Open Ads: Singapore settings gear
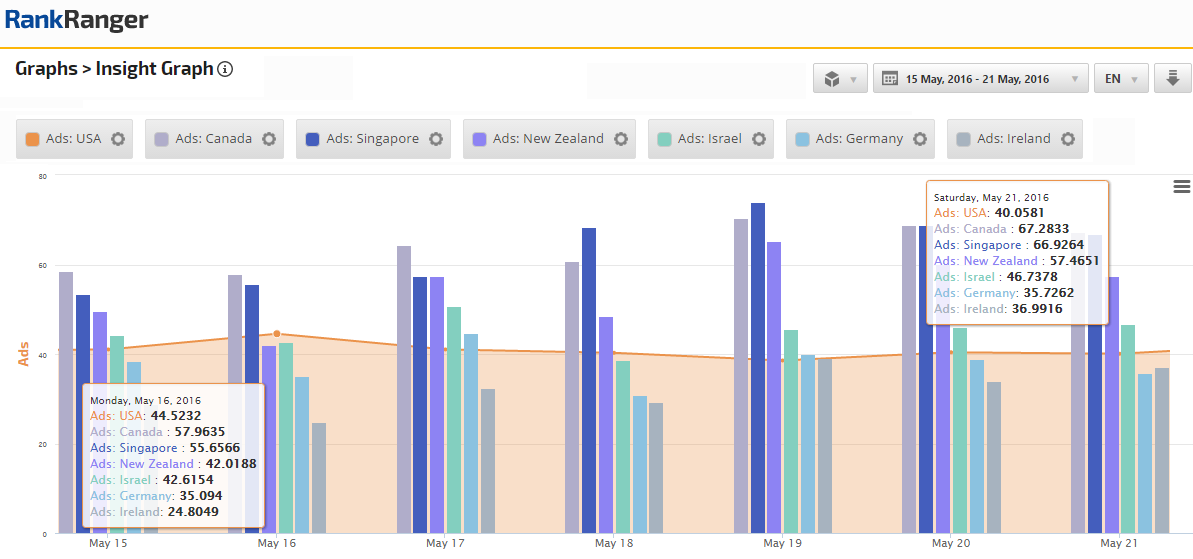 pos(435,139)
